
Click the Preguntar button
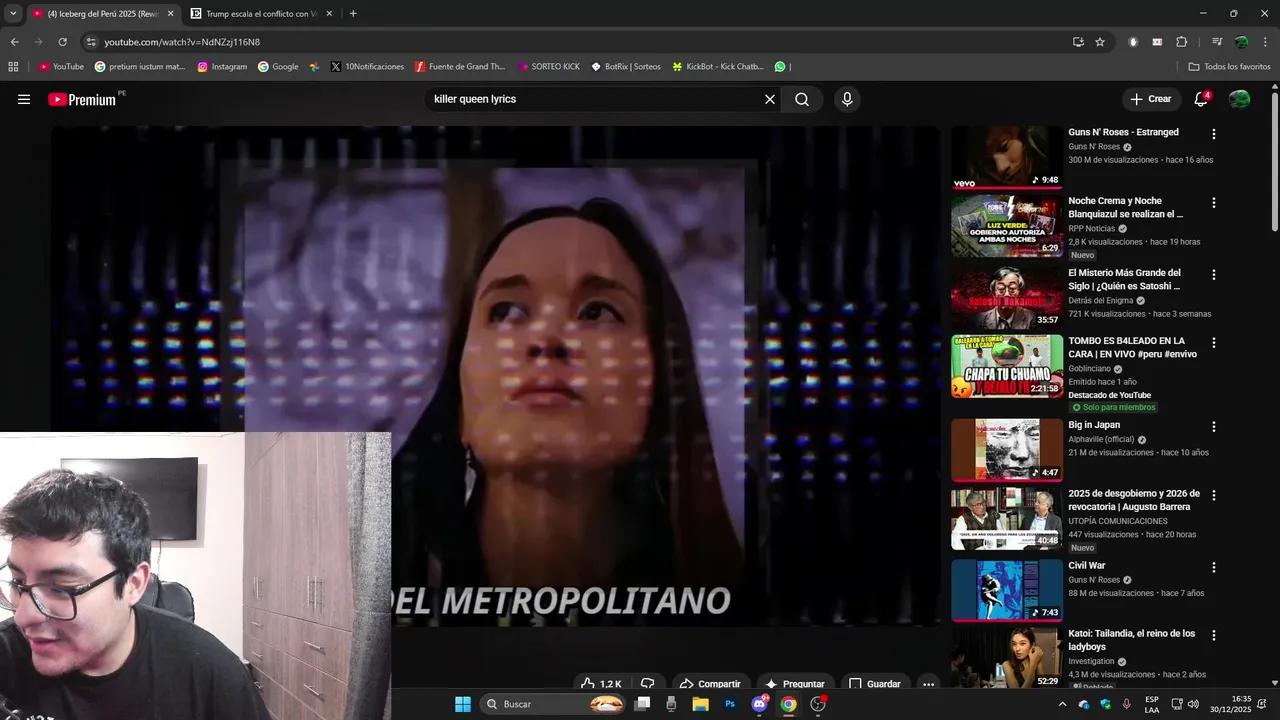795,684
